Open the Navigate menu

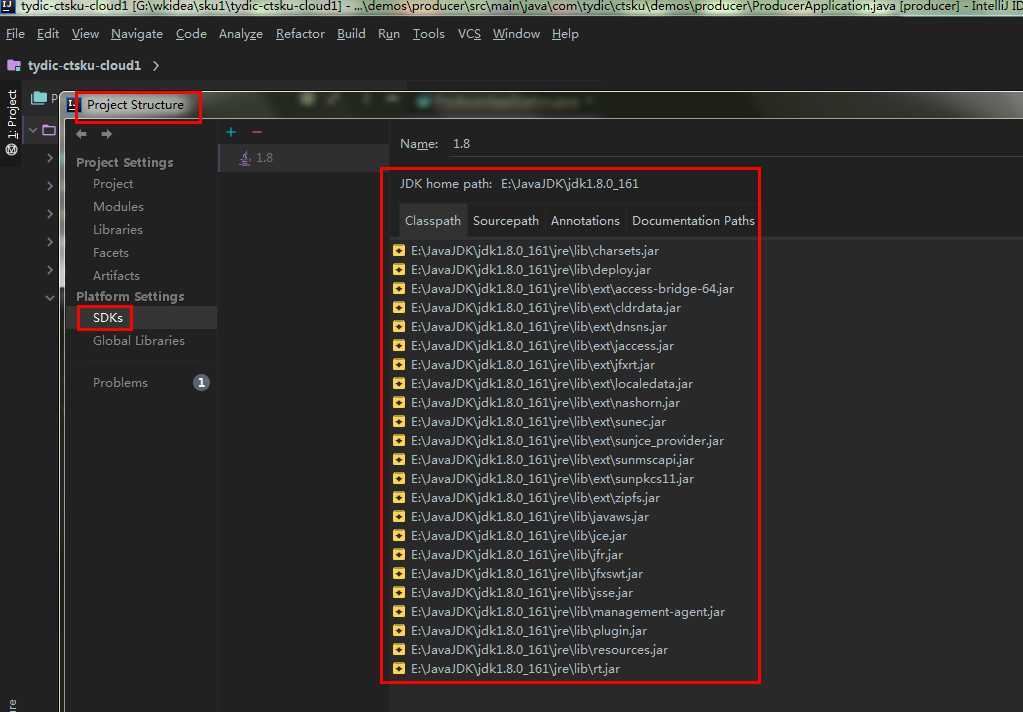point(137,34)
